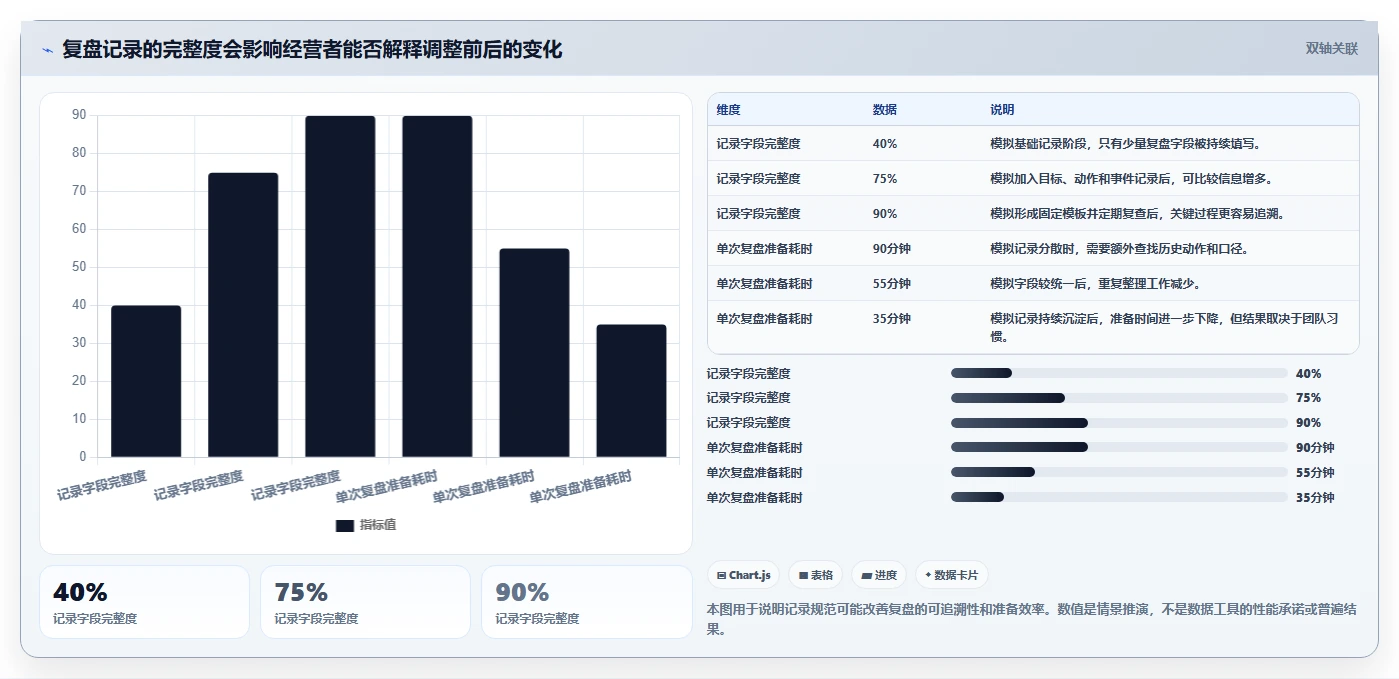Click the y-axis tick label 20

79,381
